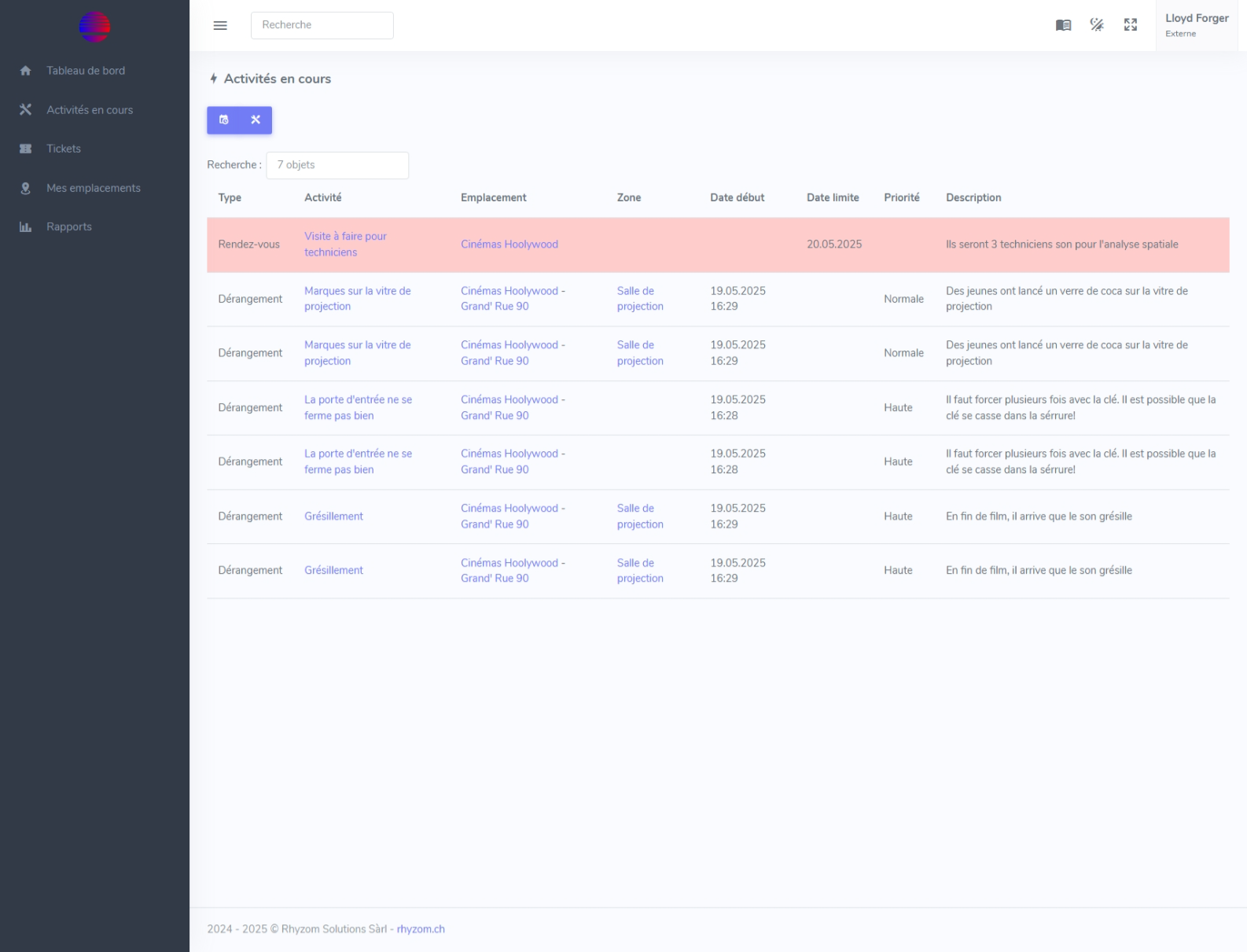The image size is (1247, 952).
Task: Open the Lloyd Forger user menu
Action: point(1196,25)
